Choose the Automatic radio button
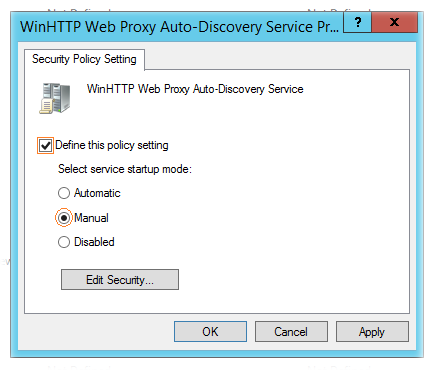432x370 pixels. pos(64,193)
